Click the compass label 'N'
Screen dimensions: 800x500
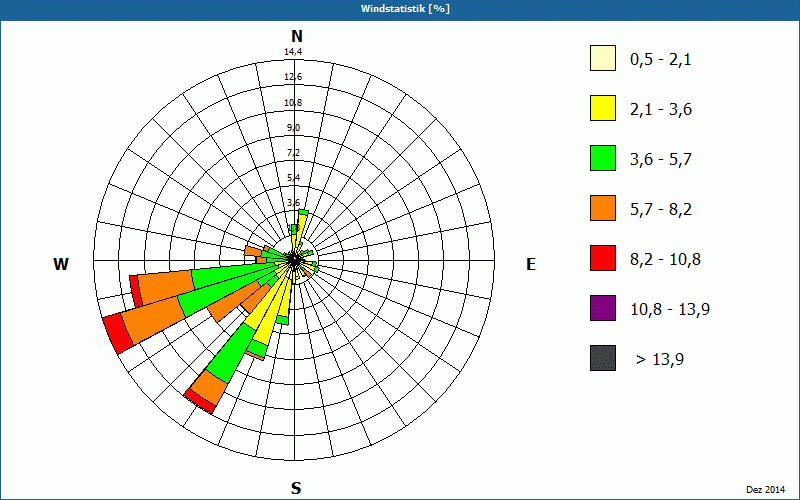click(x=296, y=36)
